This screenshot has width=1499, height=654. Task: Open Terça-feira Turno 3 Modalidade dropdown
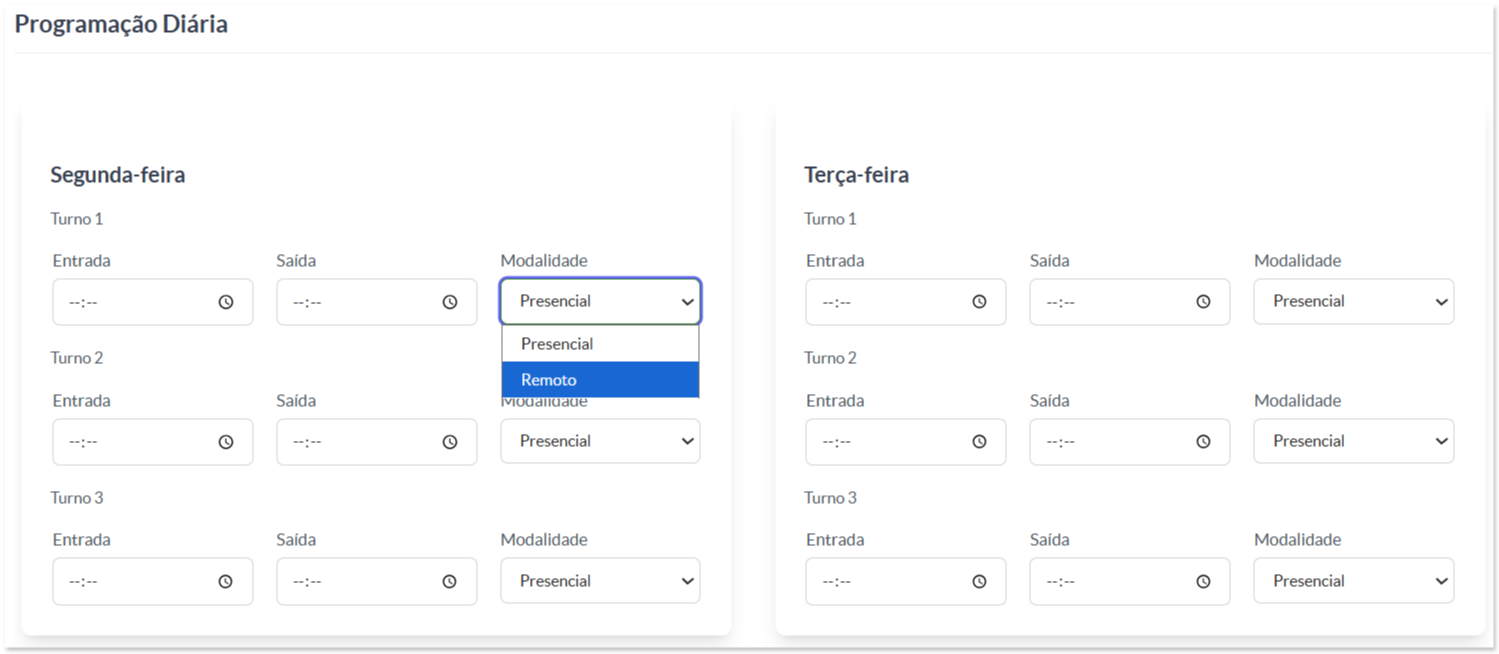click(1354, 581)
